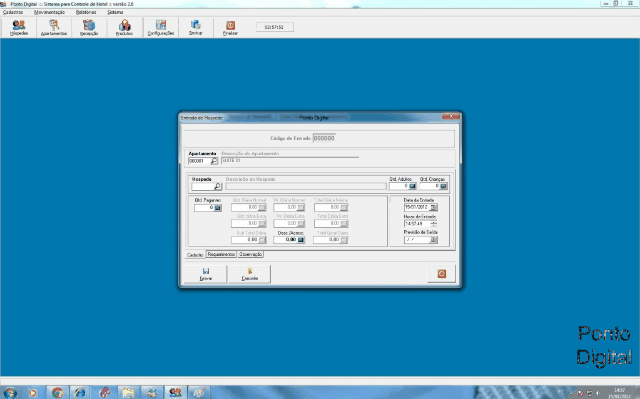Screen dimensions: 640x399
Task: Select the Cadastro tab
Action: (x=195, y=255)
